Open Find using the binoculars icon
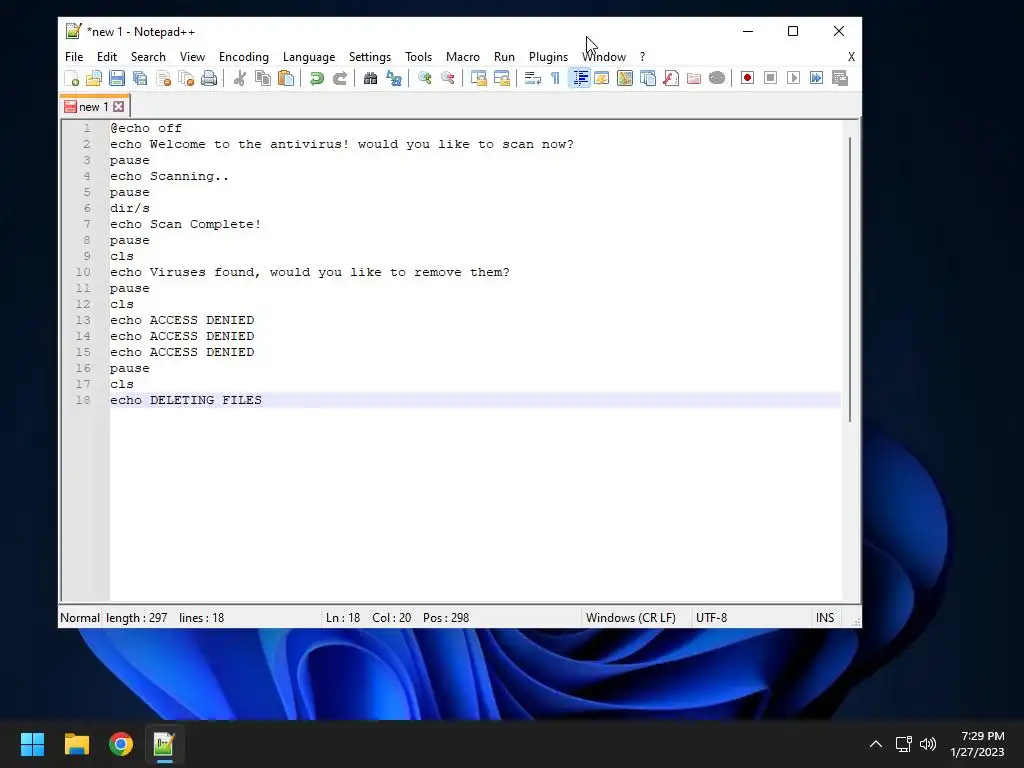Screen dimensions: 1024x768 tap(370, 78)
